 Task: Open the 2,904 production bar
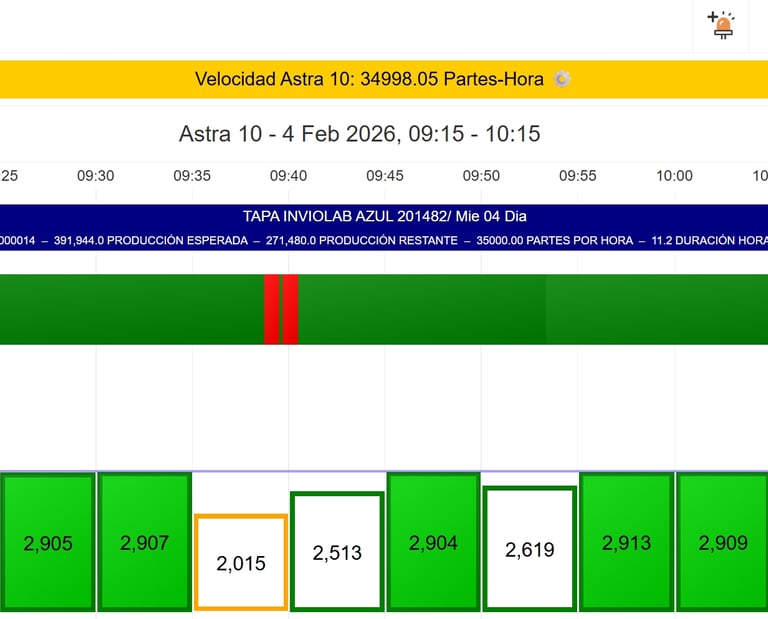click(x=433, y=542)
